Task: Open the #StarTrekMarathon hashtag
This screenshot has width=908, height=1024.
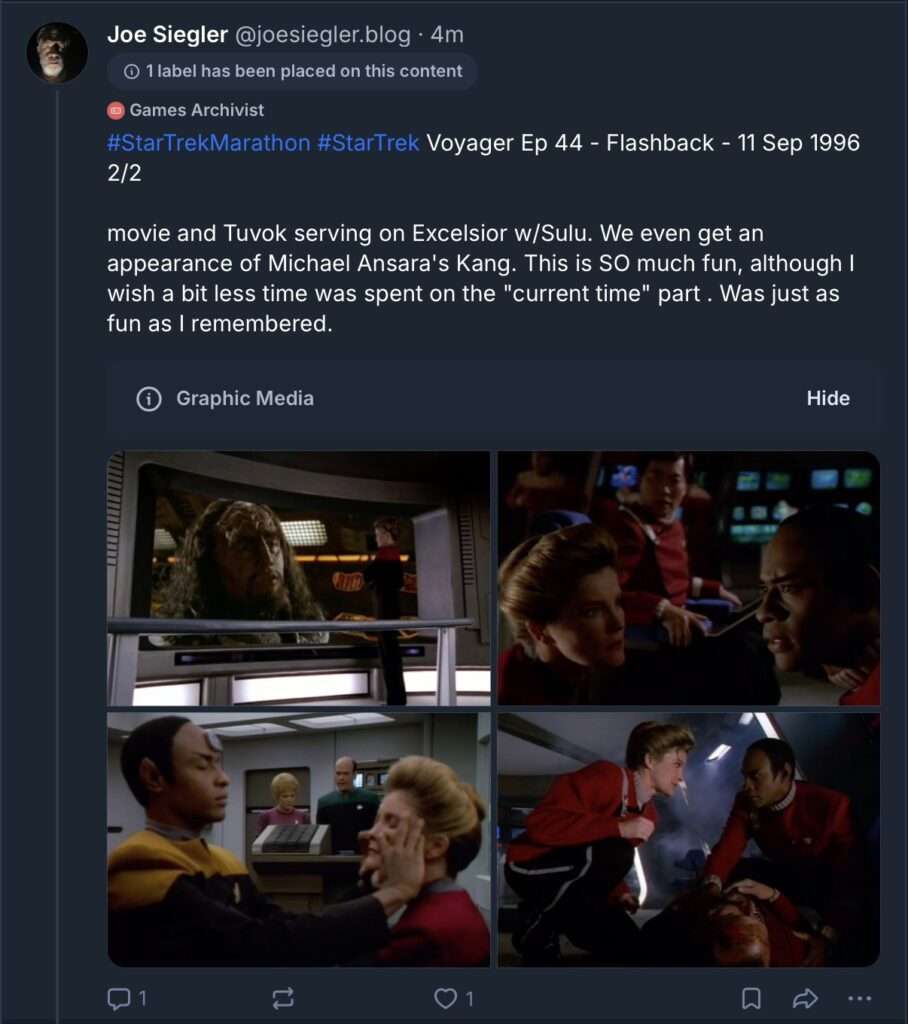Action: point(208,143)
